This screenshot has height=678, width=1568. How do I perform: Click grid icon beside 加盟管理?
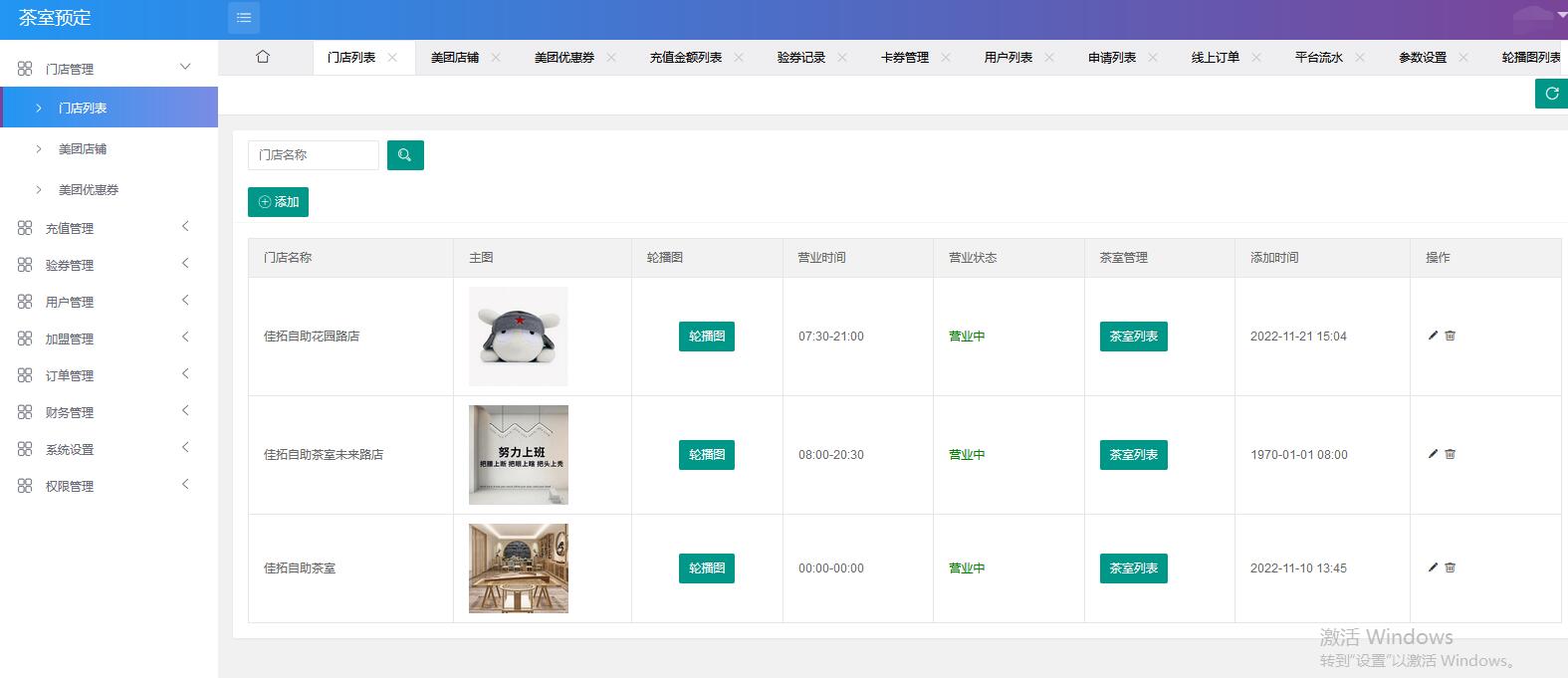25,339
